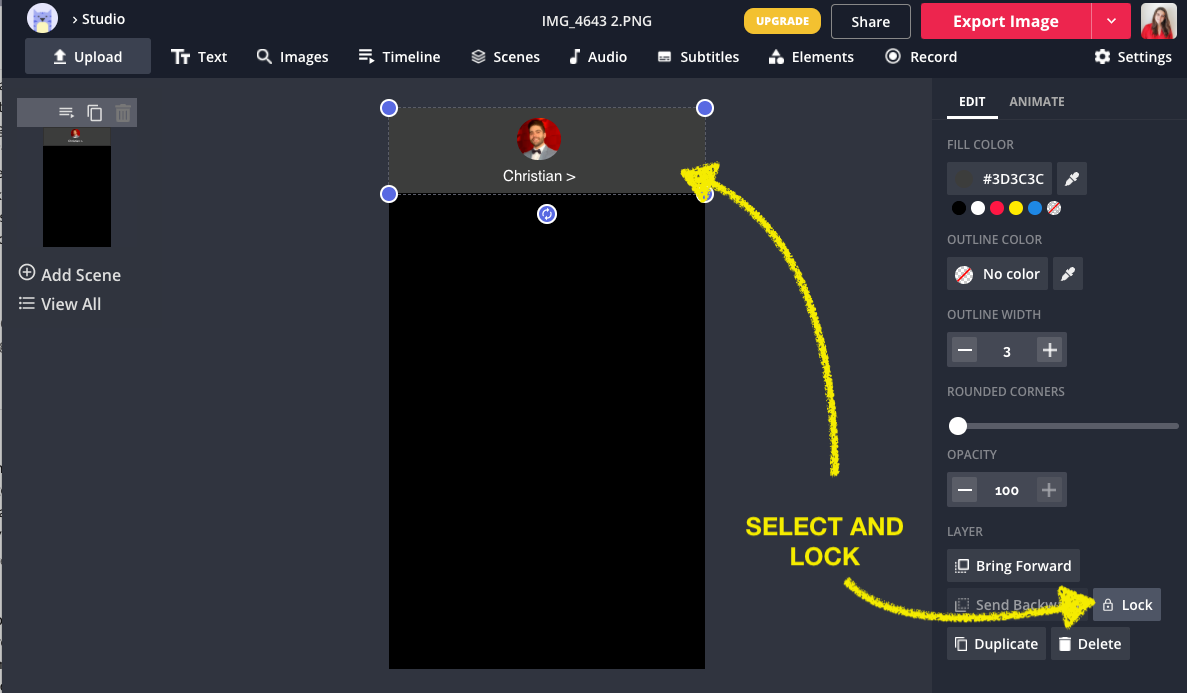Click the rotate handle below selected shape
This screenshot has height=693, width=1187.
pos(546,213)
